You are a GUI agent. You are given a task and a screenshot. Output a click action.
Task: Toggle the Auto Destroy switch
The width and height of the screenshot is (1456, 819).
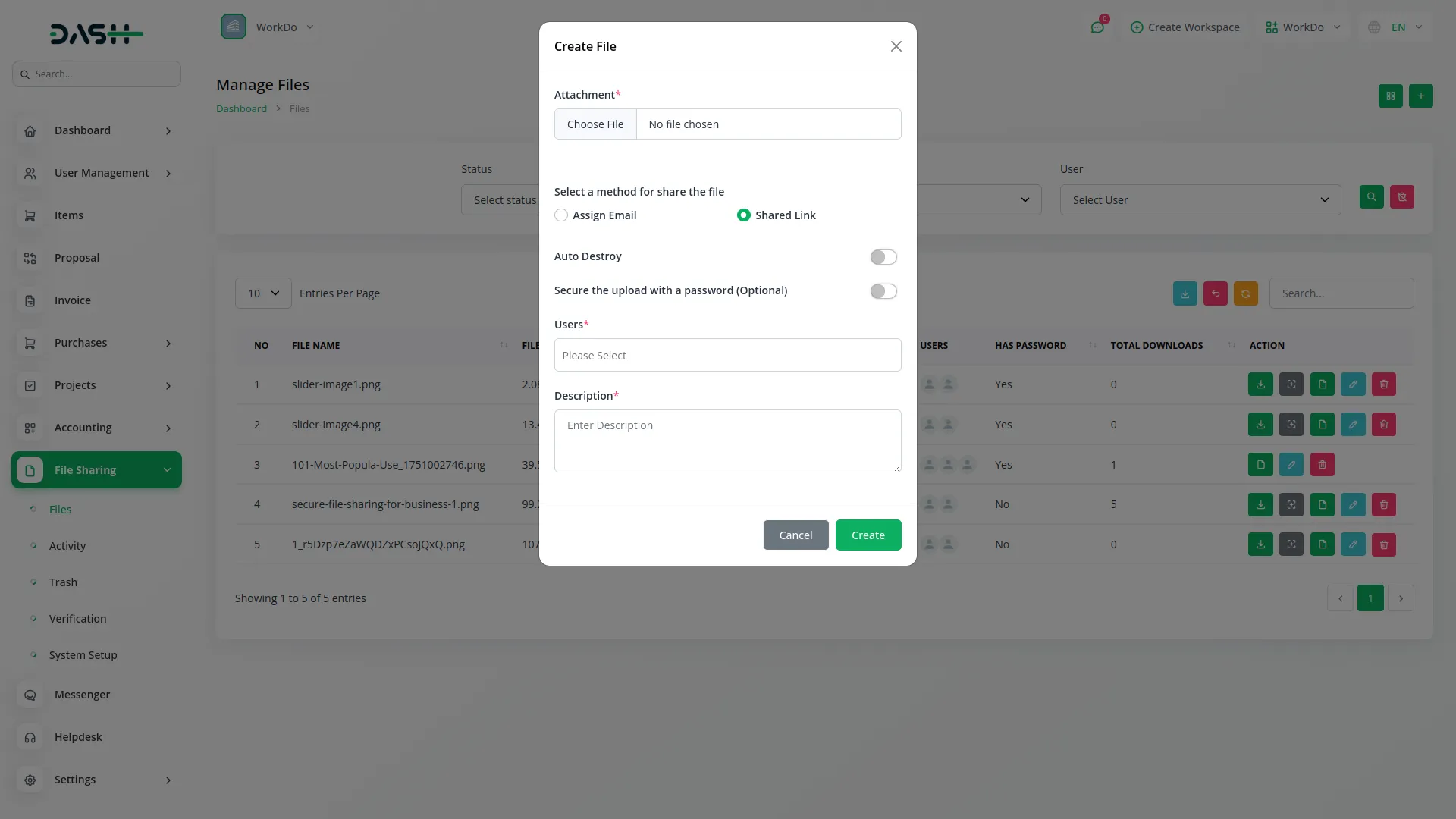coord(883,257)
